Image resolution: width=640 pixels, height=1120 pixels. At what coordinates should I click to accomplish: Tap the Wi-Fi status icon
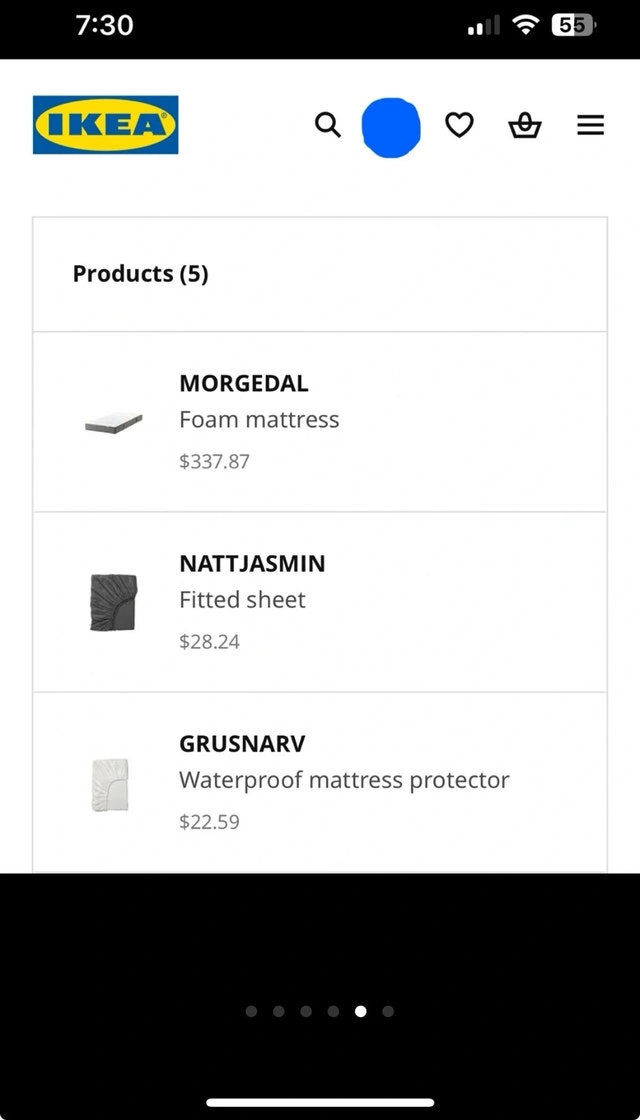click(526, 26)
